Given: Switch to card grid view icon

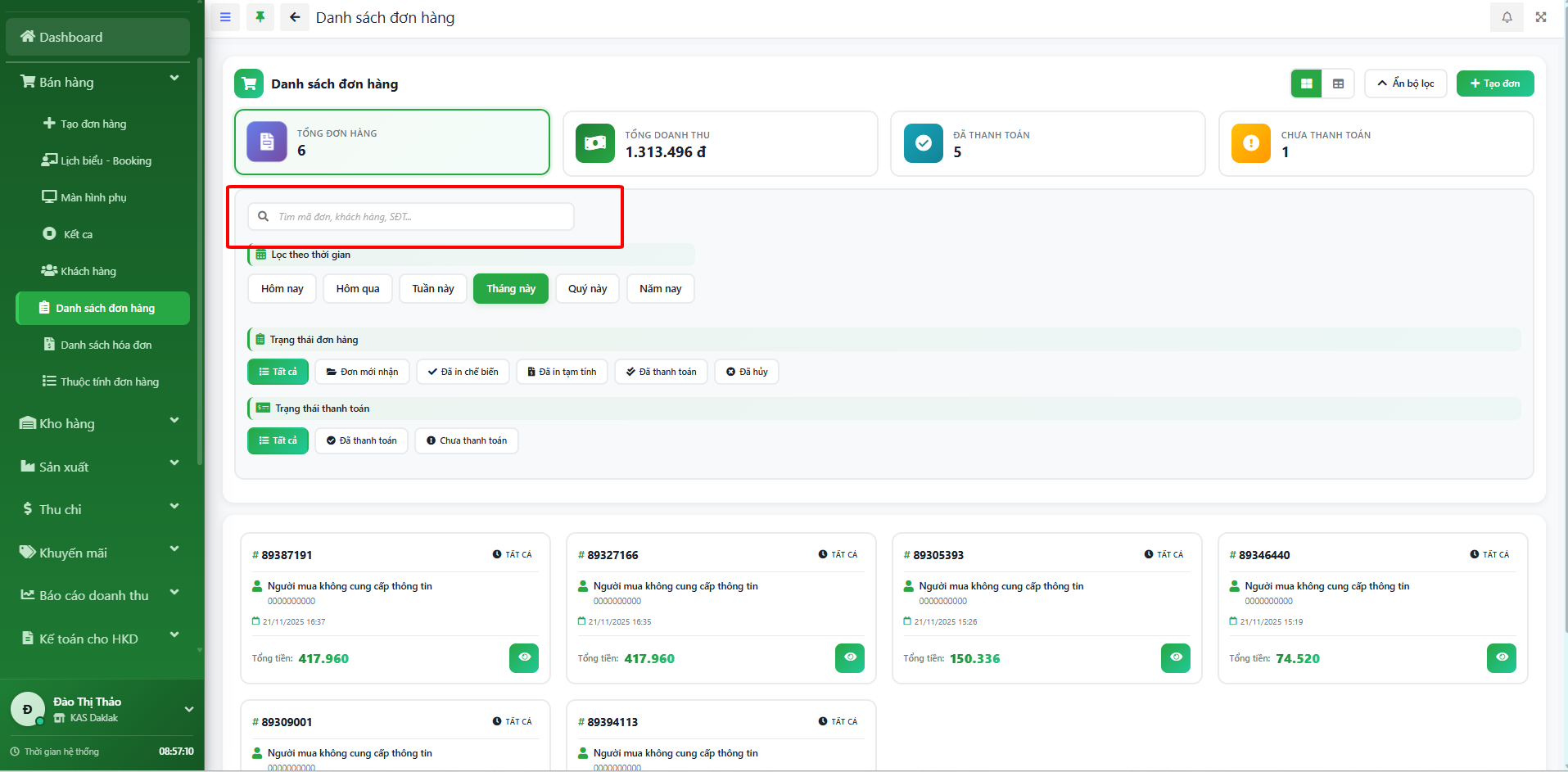Looking at the screenshot, I should pos(1307,84).
